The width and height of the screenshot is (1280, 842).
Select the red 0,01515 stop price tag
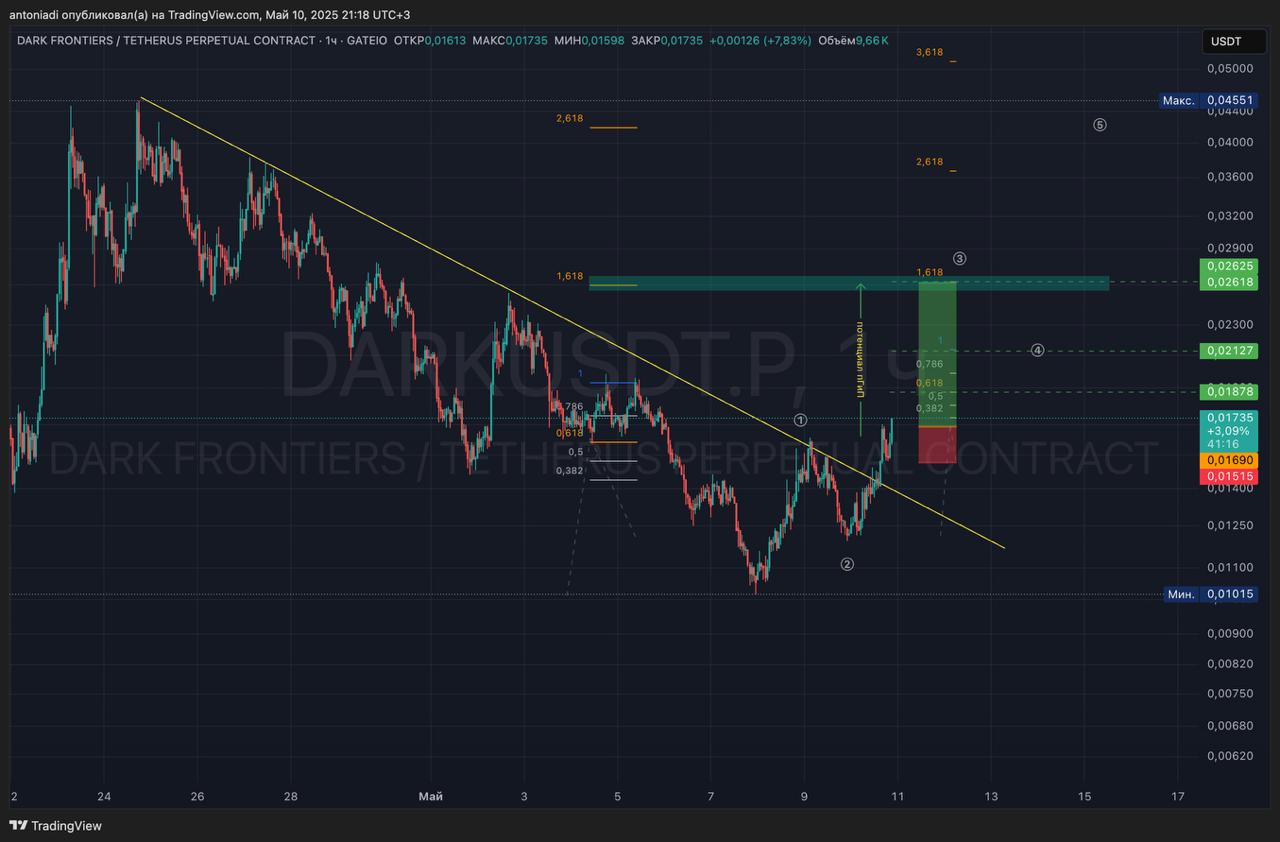1229,477
